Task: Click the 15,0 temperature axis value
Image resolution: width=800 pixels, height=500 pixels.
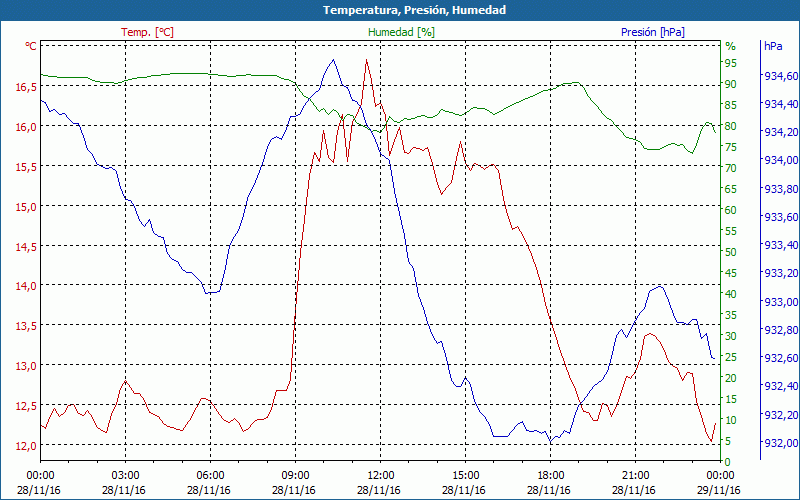Action: pyautogui.click(x=26, y=207)
